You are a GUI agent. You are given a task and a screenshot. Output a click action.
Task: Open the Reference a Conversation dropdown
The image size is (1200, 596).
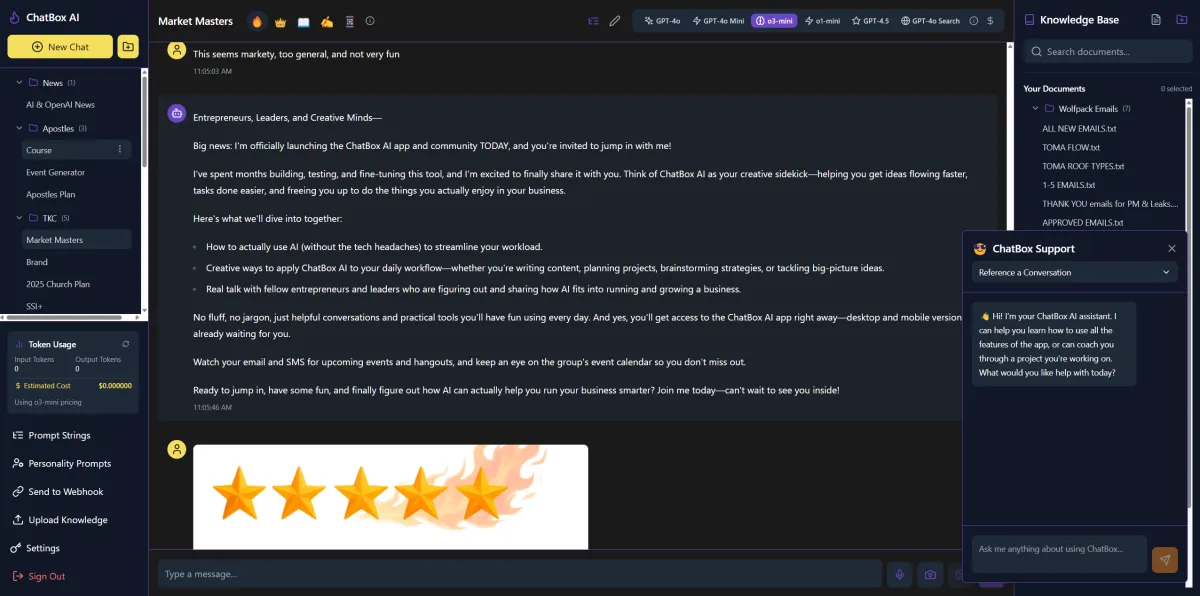[x=1074, y=272]
